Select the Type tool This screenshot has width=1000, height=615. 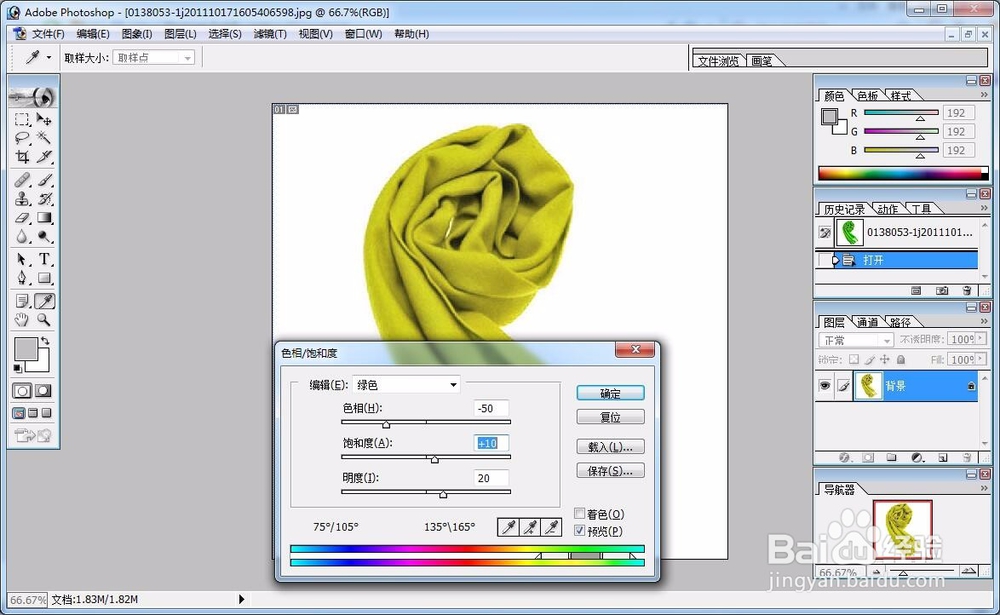tap(44, 259)
